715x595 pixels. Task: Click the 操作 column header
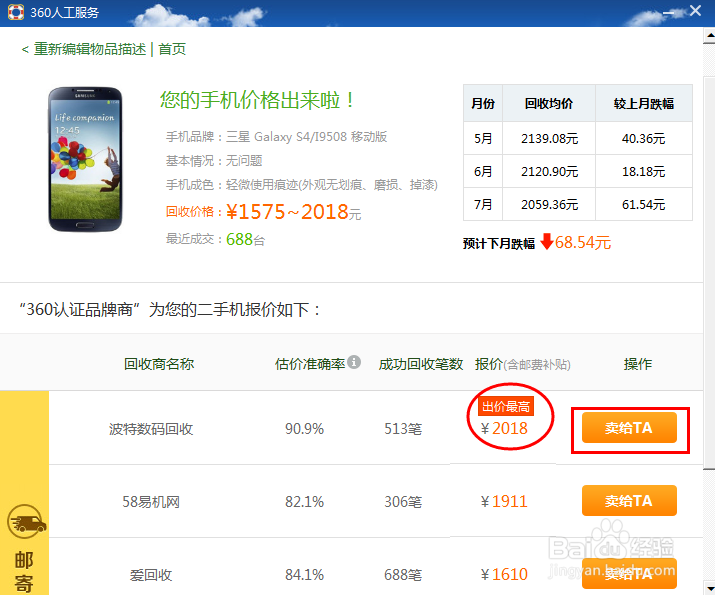[x=638, y=364]
